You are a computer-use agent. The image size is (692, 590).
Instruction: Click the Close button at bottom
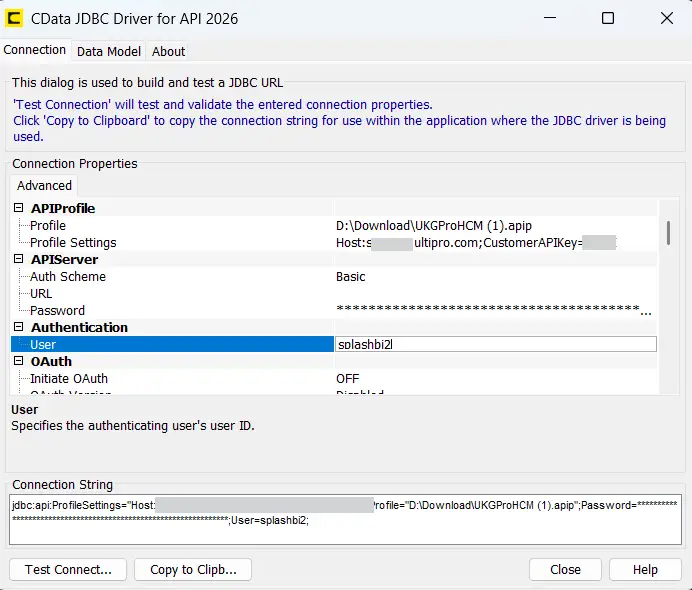(x=565, y=569)
